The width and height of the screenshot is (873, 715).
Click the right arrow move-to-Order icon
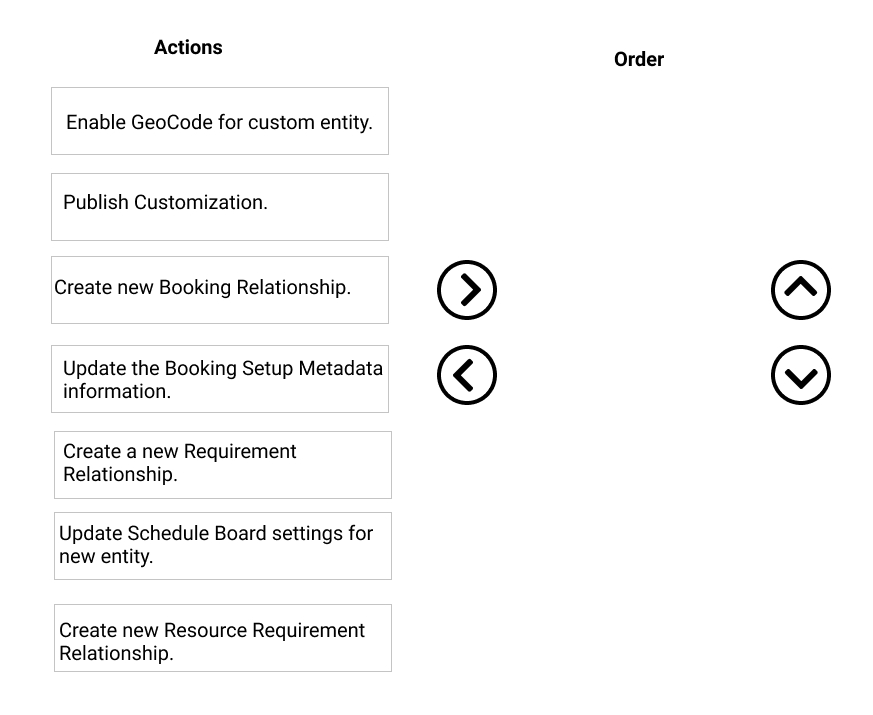coord(467,290)
